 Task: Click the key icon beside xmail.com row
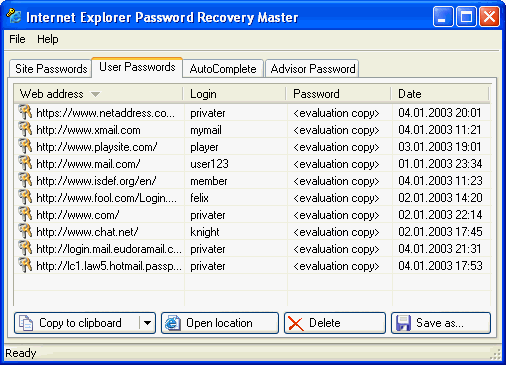coord(25,129)
